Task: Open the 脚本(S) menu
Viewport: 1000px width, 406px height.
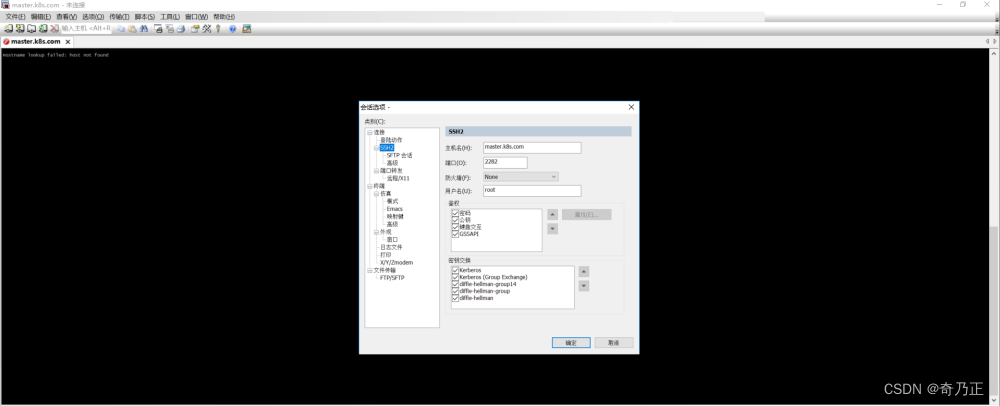Action: click(145, 17)
